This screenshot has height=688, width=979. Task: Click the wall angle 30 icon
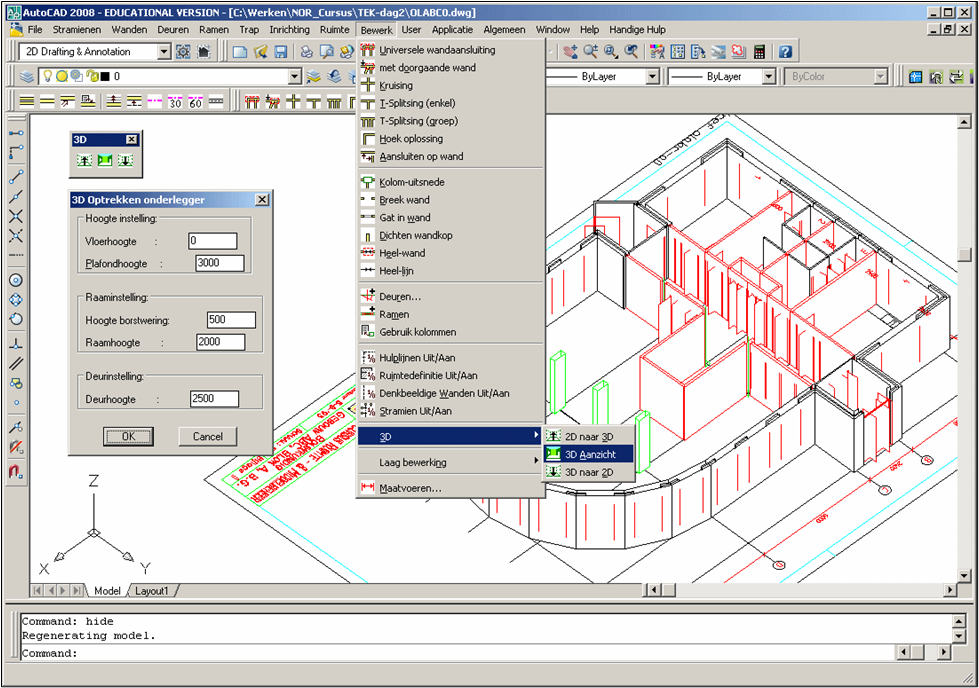pos(175,102)
